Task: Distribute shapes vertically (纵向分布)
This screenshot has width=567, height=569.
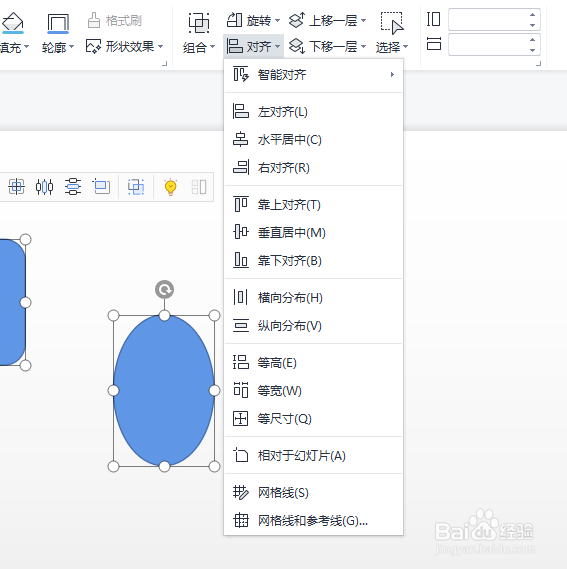Action: coord(313,326)
